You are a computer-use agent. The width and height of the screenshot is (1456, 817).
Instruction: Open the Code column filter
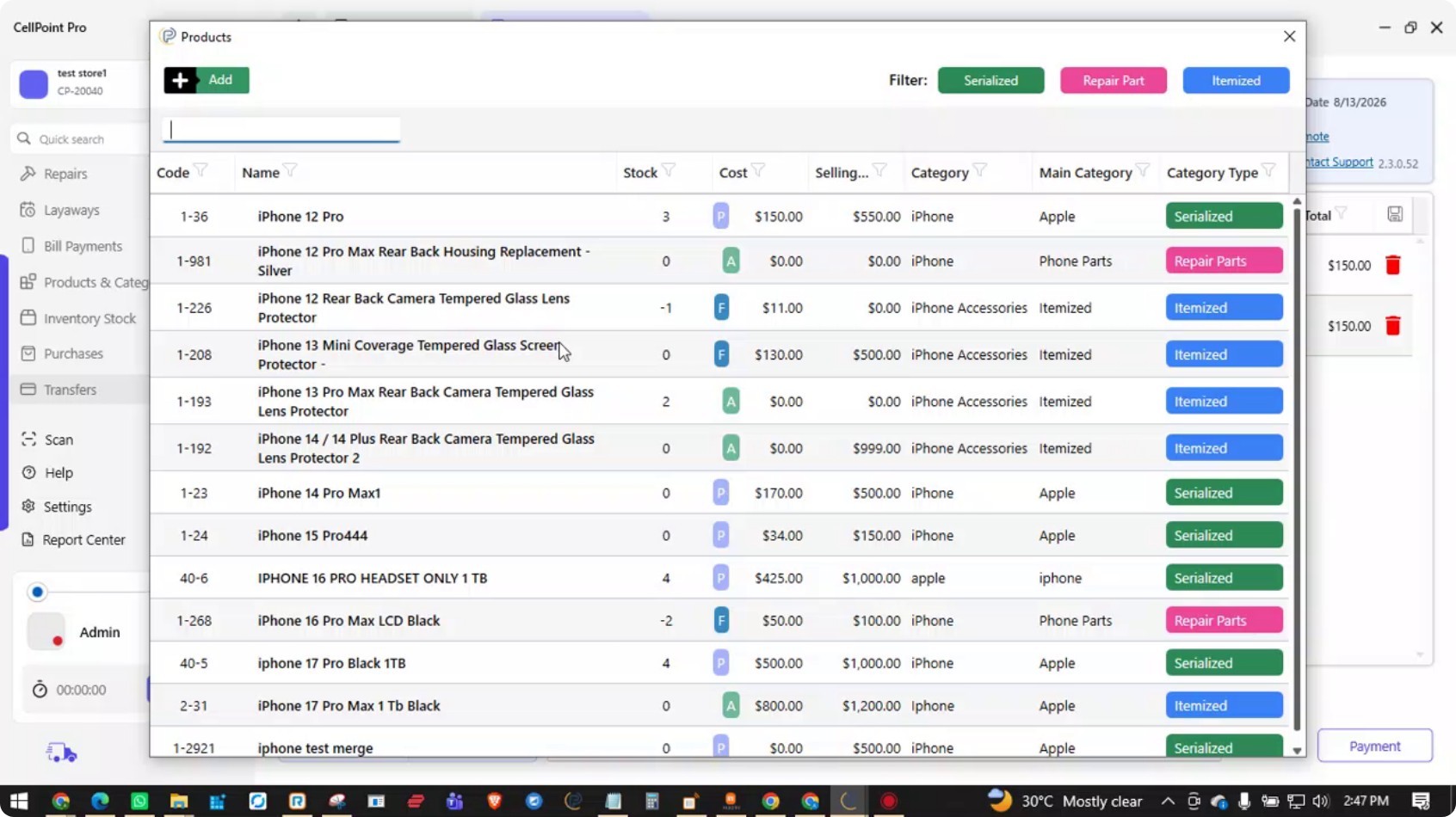201,170
